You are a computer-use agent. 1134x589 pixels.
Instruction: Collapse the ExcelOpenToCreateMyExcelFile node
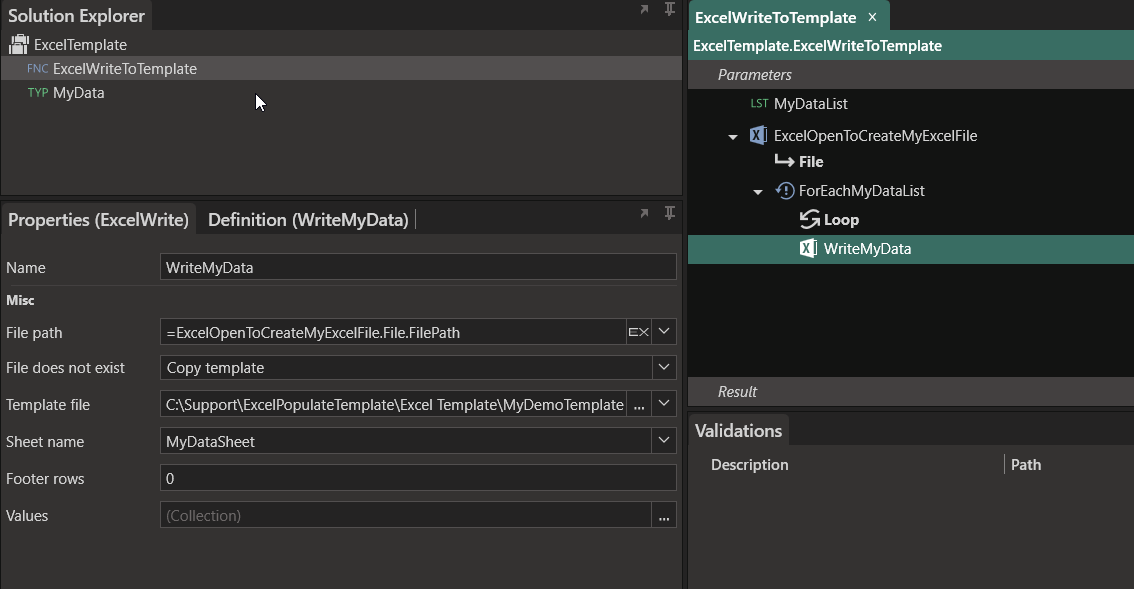click(x=733, y=137)
